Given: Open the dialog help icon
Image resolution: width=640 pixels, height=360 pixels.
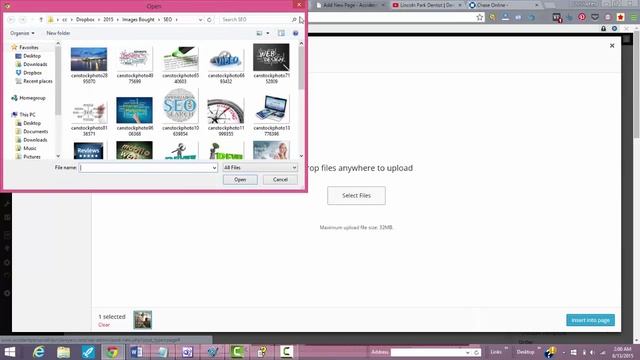Looking at the screenshot, I should click(x=296, y=33).
